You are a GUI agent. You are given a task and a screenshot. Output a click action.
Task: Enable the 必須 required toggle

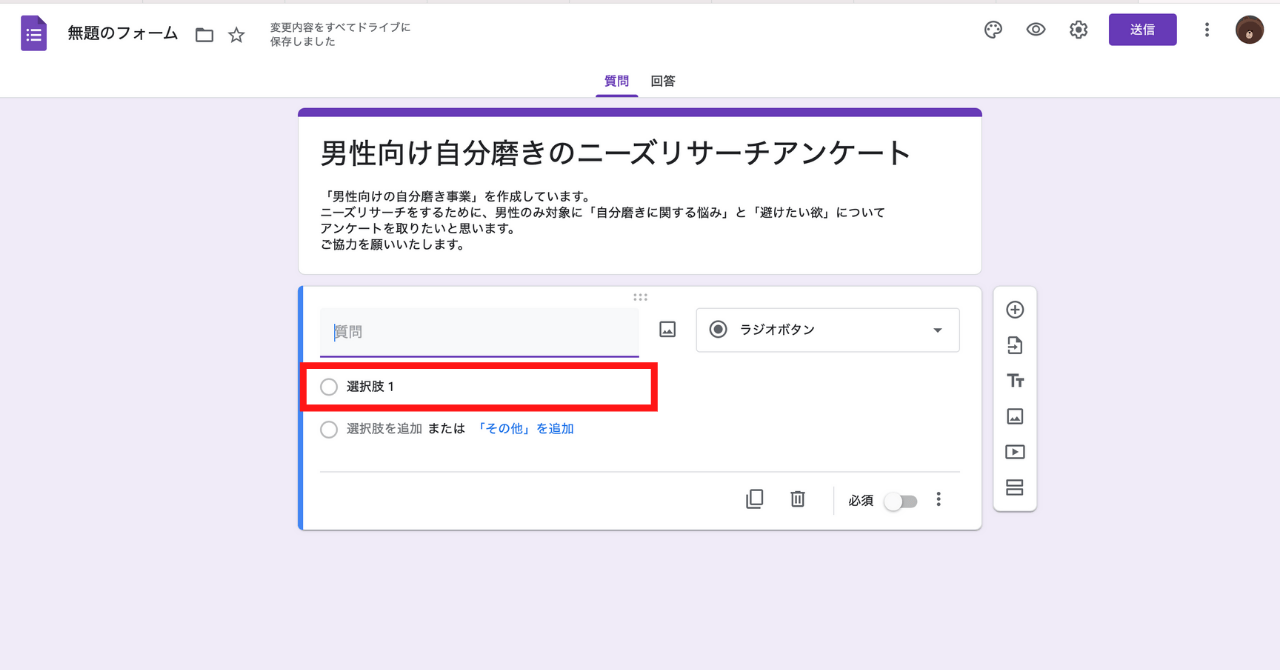(900, 500)
